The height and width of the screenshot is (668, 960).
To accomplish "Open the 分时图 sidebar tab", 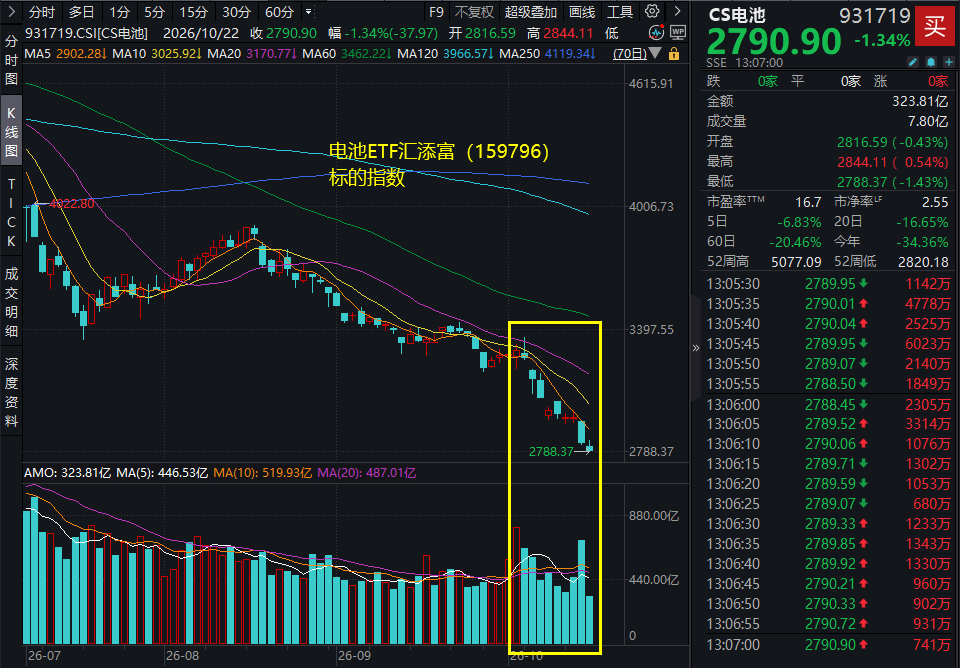I will [x=11, y=60].
